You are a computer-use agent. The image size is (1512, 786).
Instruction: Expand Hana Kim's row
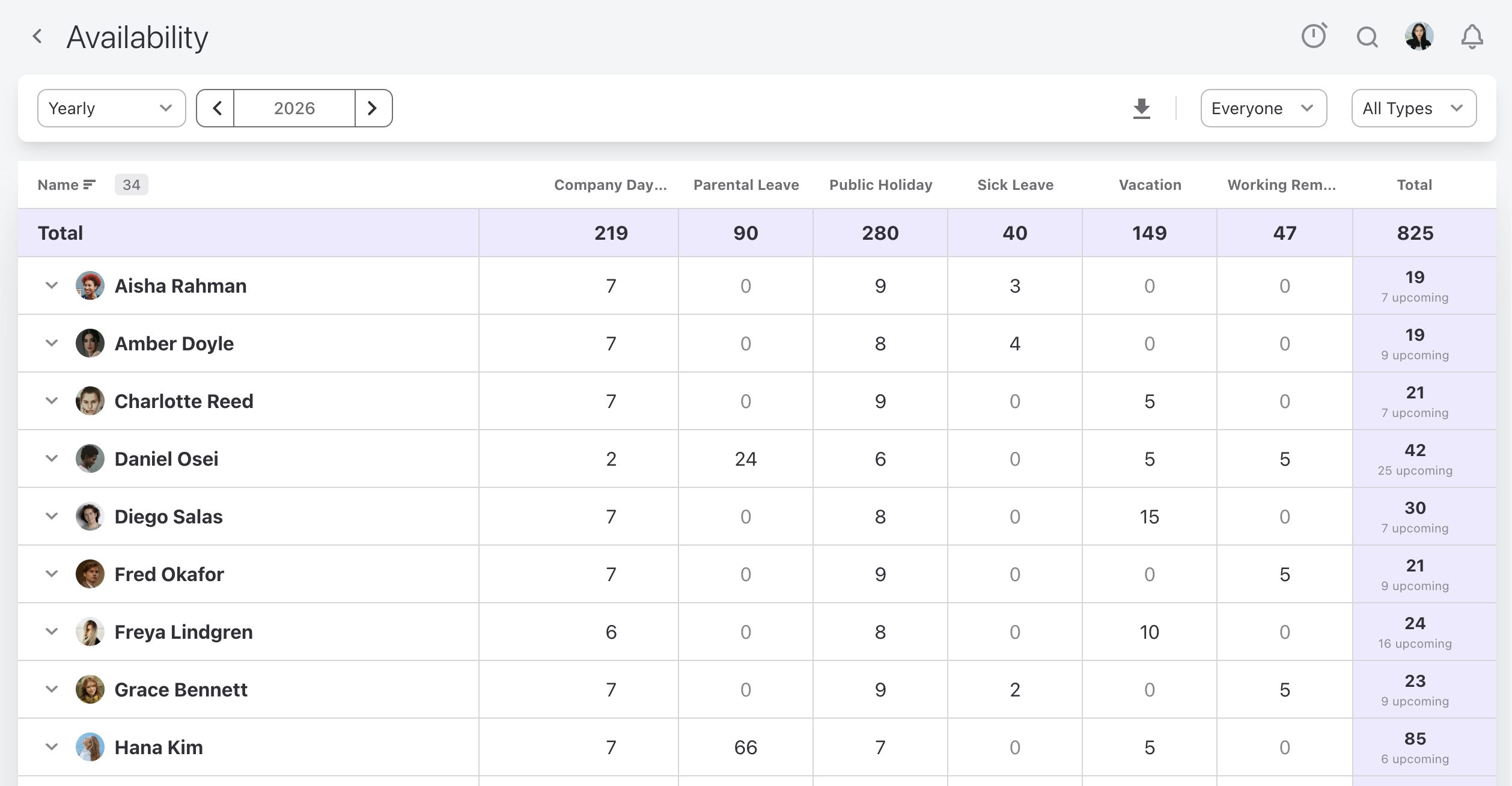tap(52, 747)
